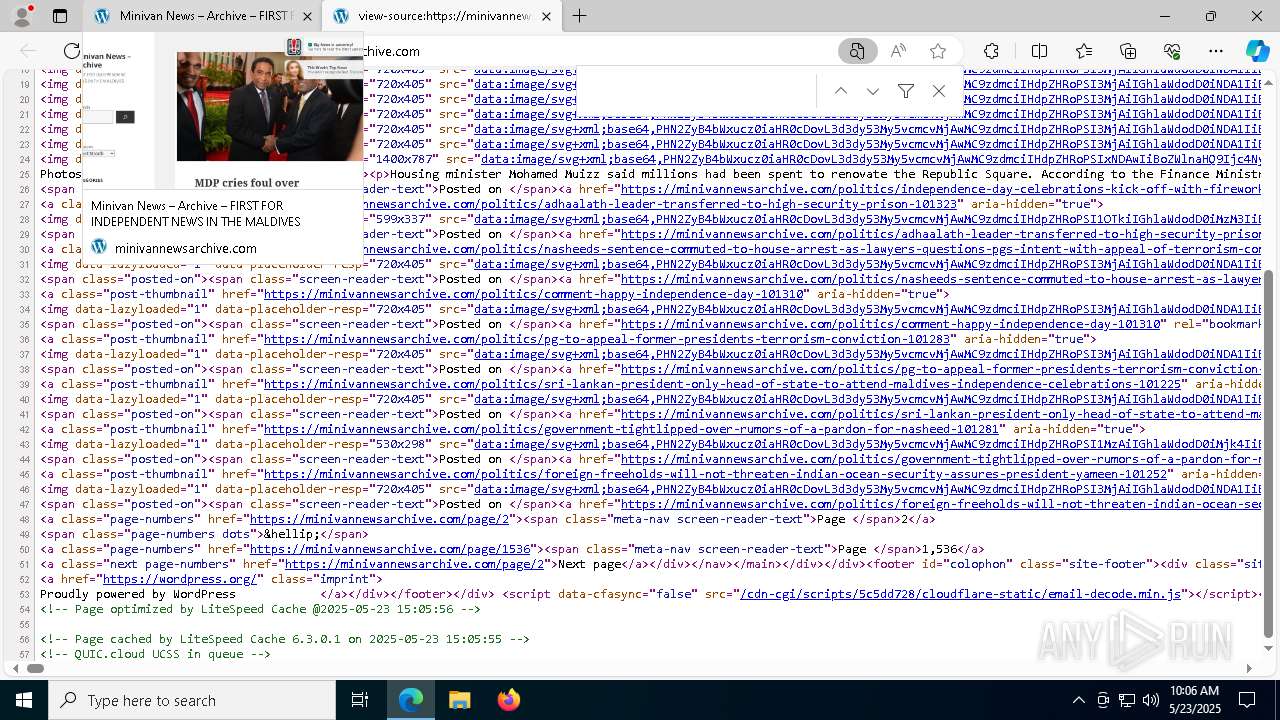Refresh the page with reload button

72,51
